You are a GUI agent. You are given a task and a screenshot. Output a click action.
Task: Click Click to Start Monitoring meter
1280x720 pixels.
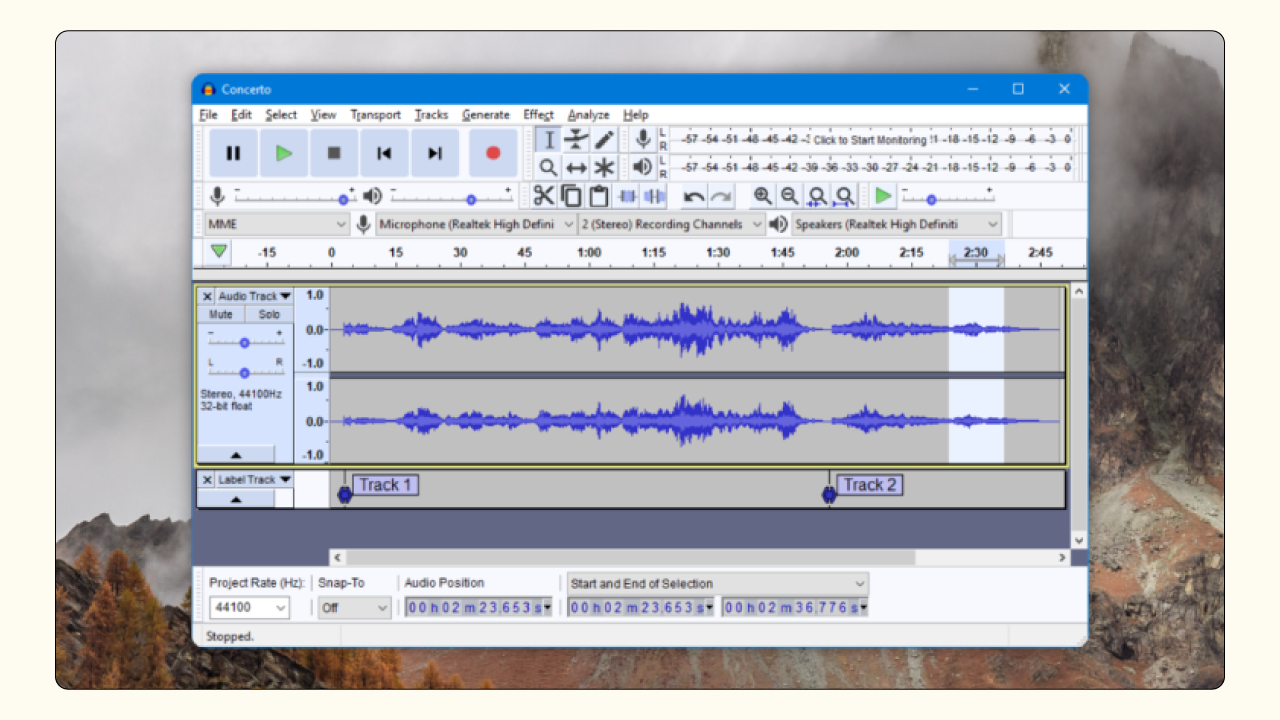coord(870,140)
